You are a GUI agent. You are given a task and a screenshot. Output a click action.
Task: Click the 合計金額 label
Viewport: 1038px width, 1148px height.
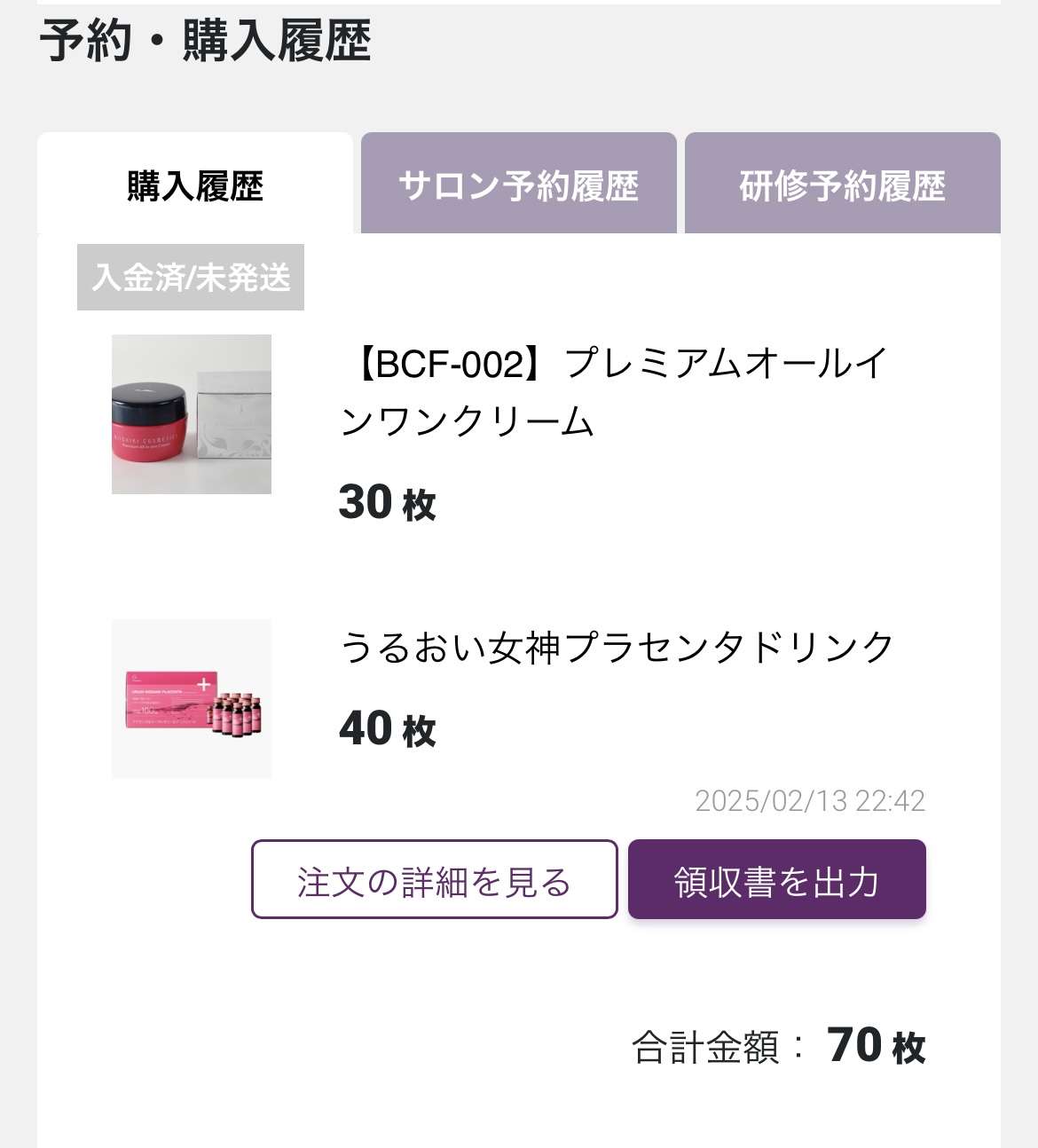[x=706, y=1047]
